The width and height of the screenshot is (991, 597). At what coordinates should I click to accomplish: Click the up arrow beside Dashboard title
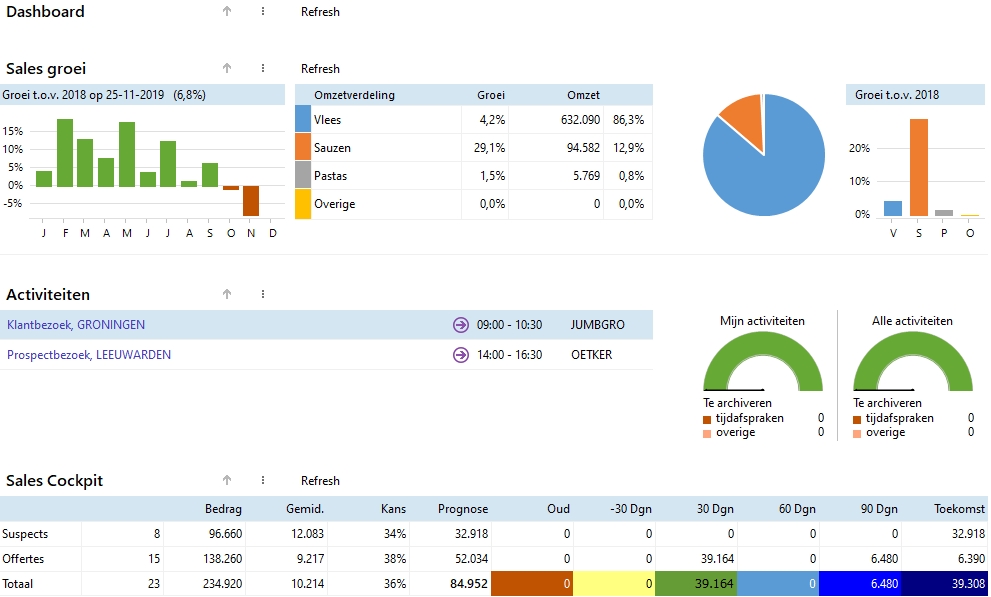click(x=227, y=12)
